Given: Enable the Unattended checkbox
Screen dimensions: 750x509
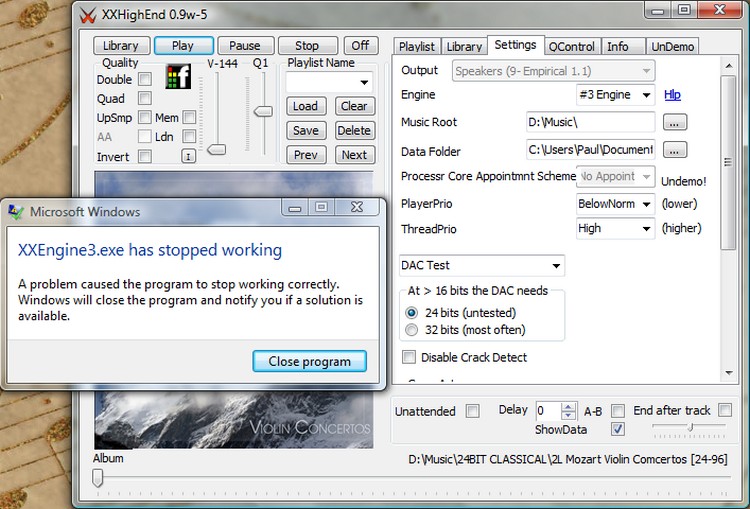Looking at the screenshot, I should pyautogui.click(x=473, y=411).
